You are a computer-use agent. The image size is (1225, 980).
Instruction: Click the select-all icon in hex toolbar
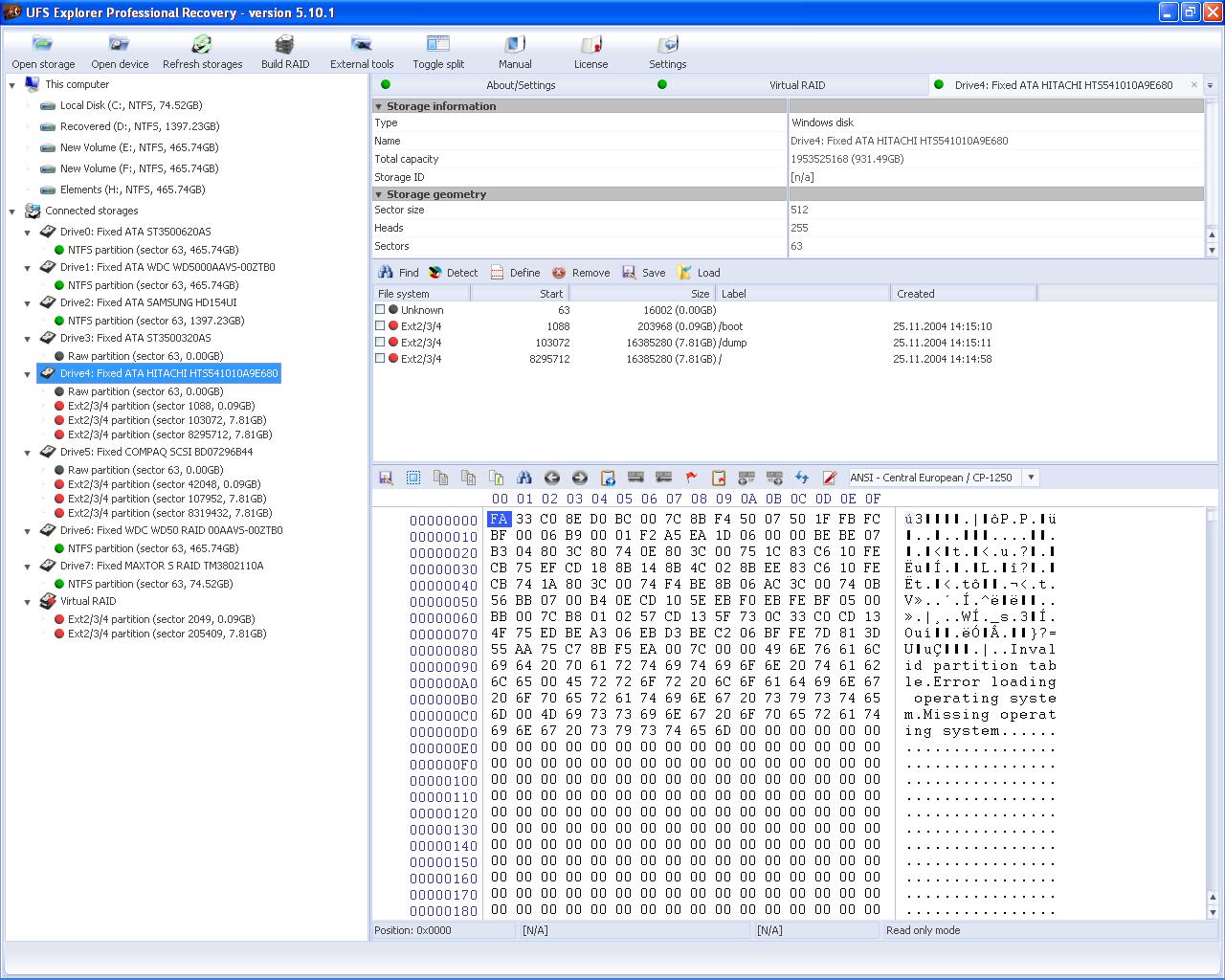[x=413, y=478]
